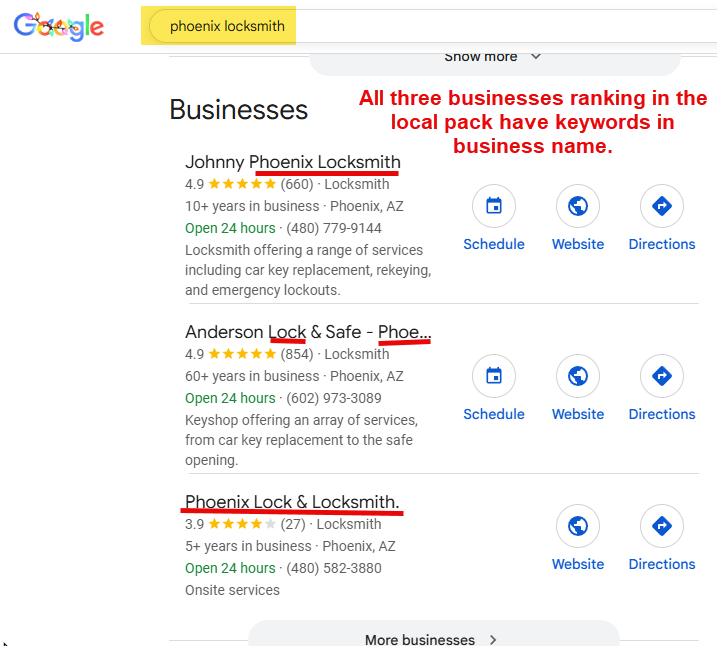Open Phoenix Lock & Locksmith business title
The height and width of the screenshot is (646, 717).
click(x=292, y=502)
